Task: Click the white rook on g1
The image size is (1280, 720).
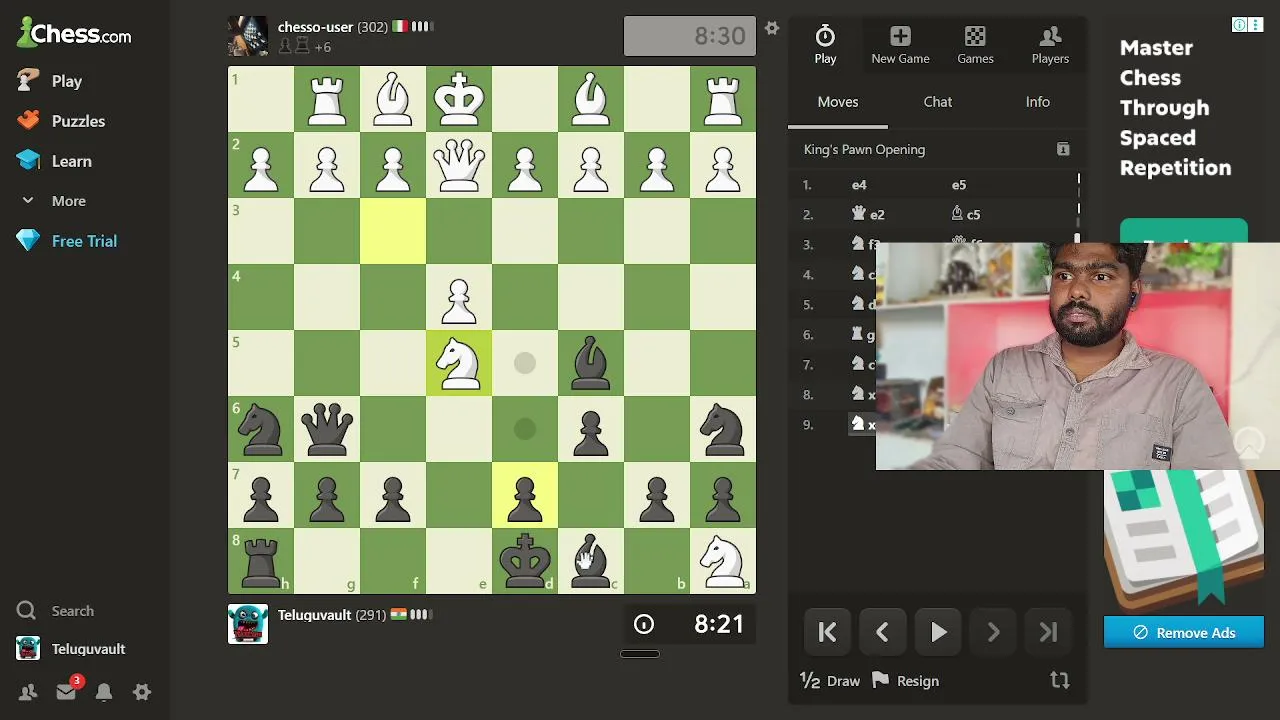Action: (x=327, y=99)
